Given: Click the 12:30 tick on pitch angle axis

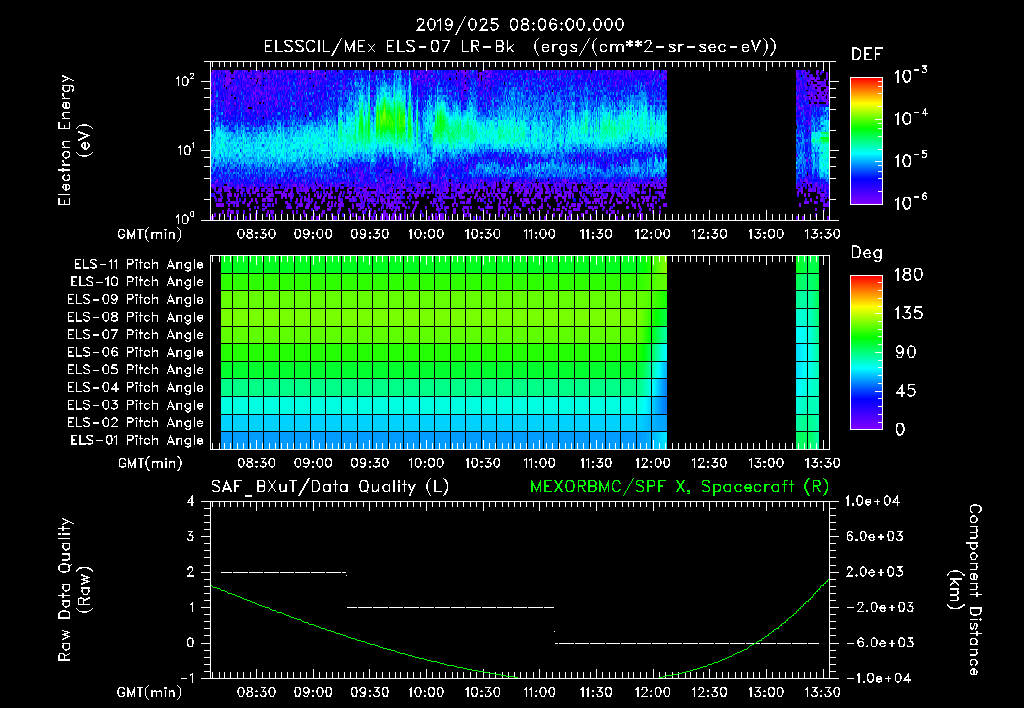Looking at the screenshot, I should coord(709,463).
